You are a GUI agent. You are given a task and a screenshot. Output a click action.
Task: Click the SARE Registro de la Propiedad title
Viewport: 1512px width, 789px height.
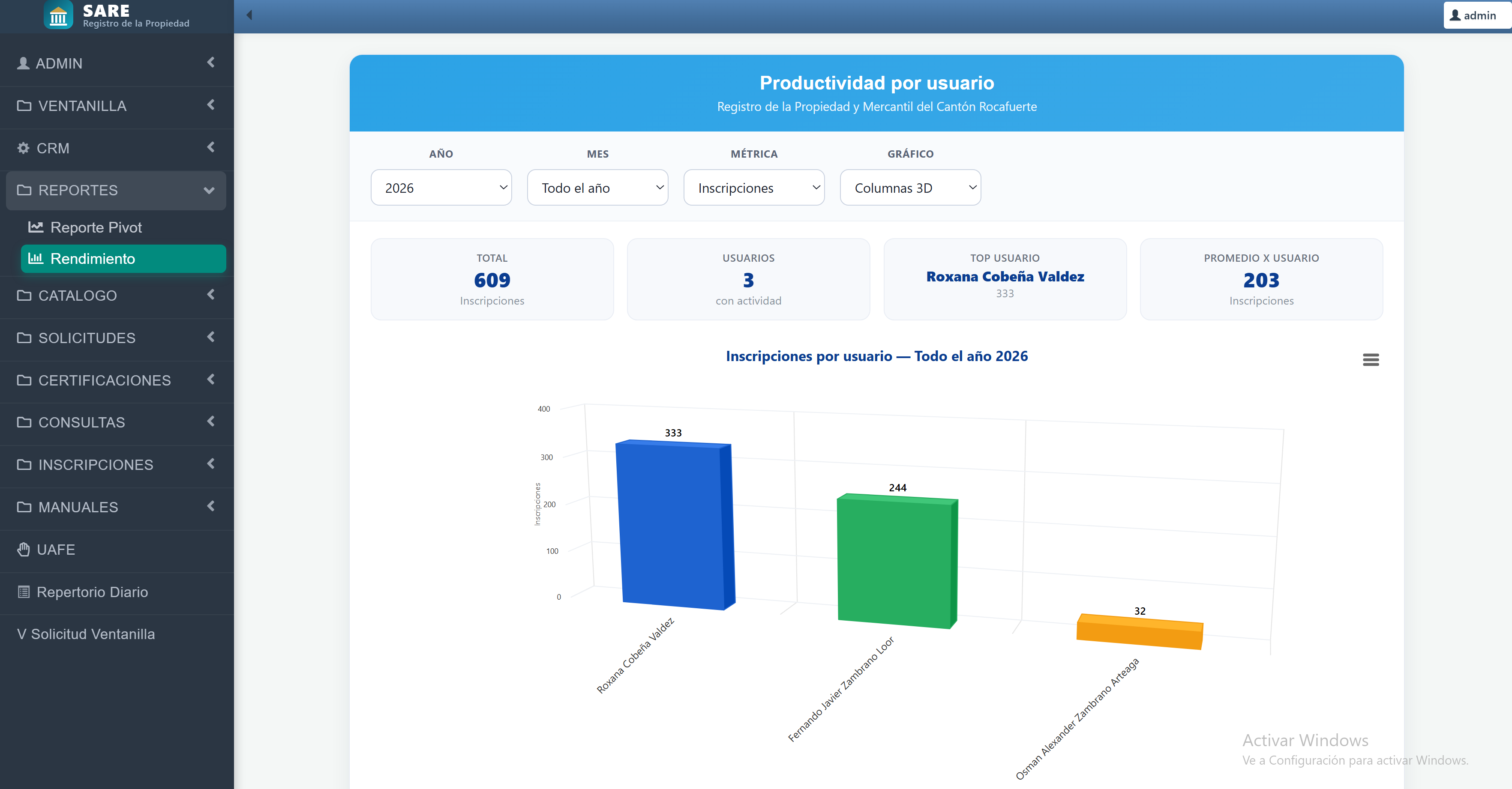tap(135, 15)
